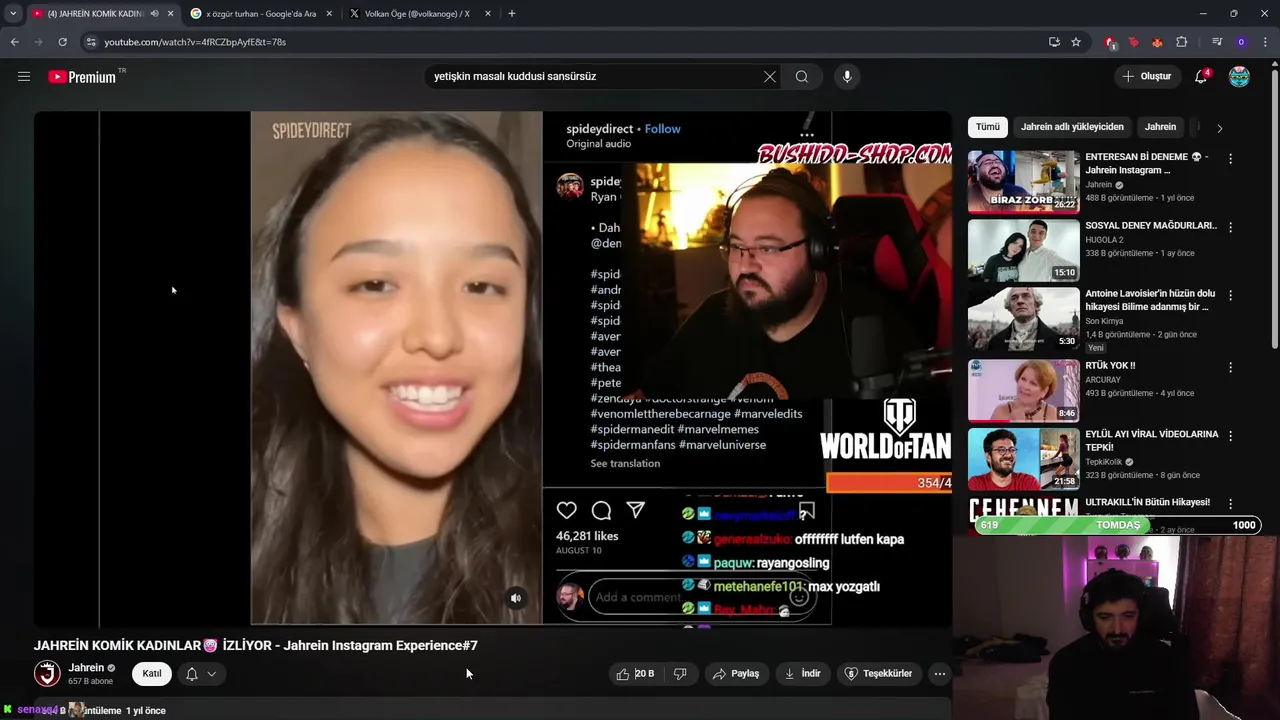
Task: Like the video (20 B)
Action: tap(635, 674)
